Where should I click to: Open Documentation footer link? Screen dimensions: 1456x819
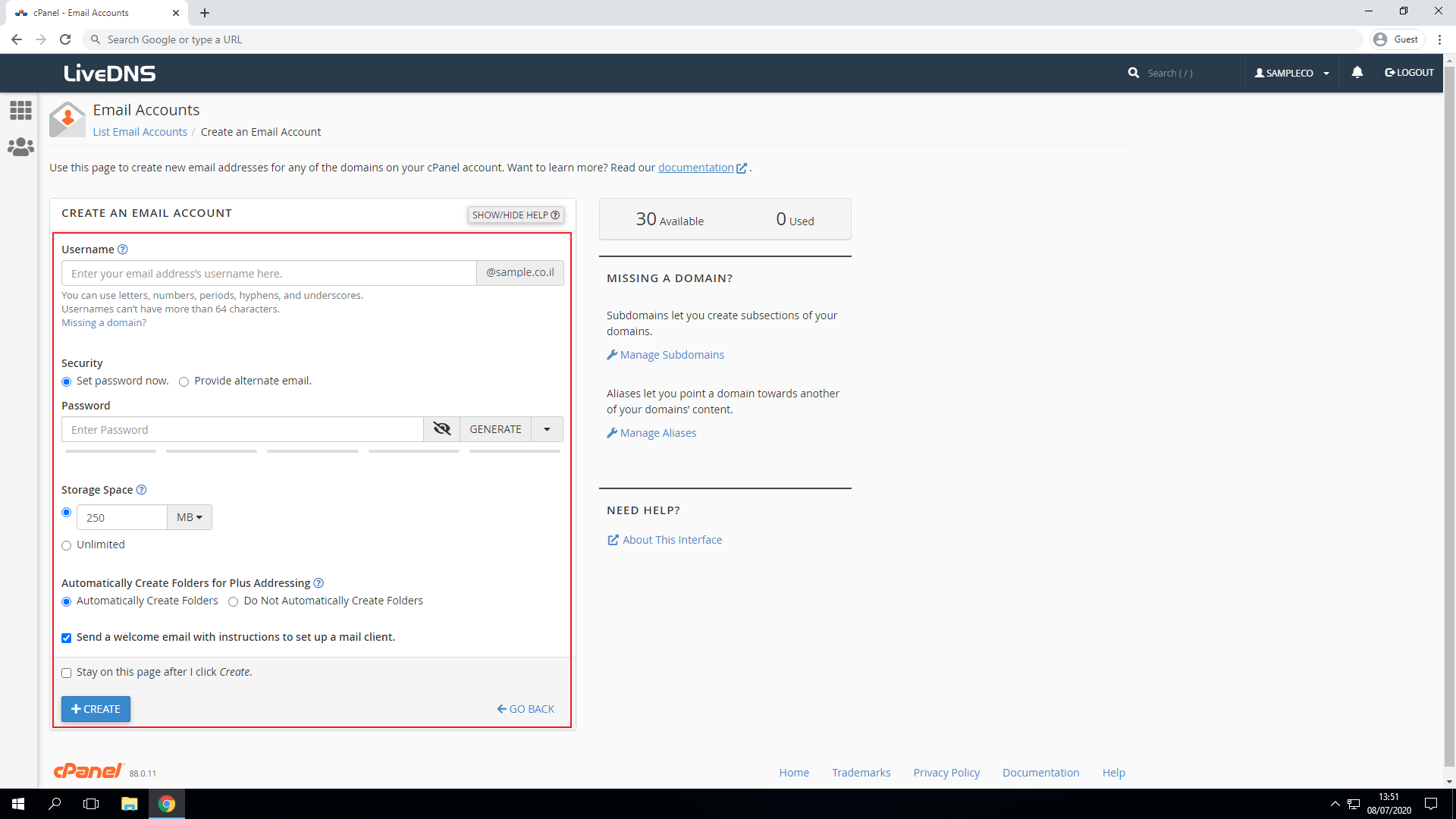(1040, 773)
